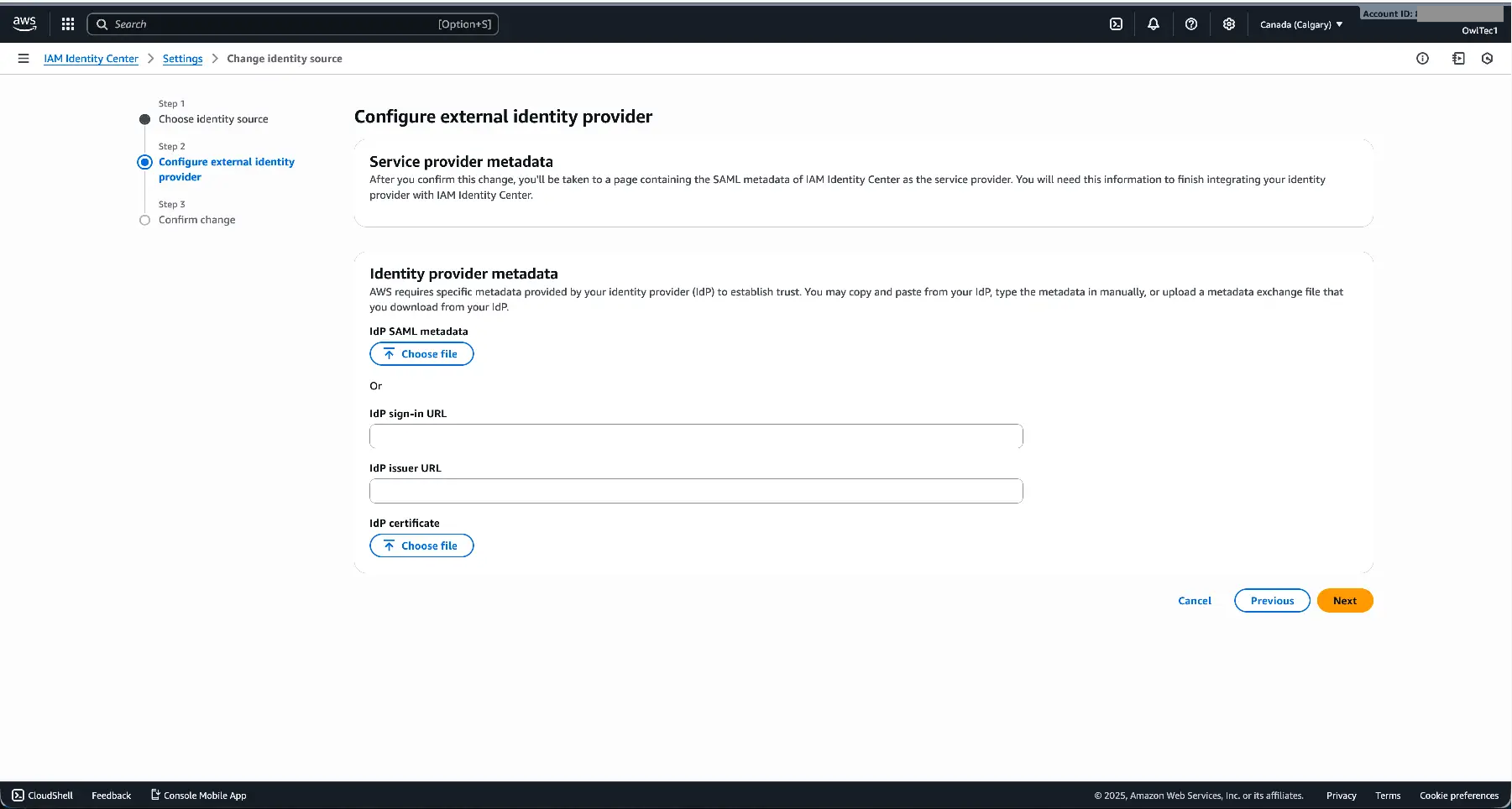The width and height of the screenshot is (1512, 809).
Task: Click the CloudShell icon in the footer
Action: [x=18, y=795]
